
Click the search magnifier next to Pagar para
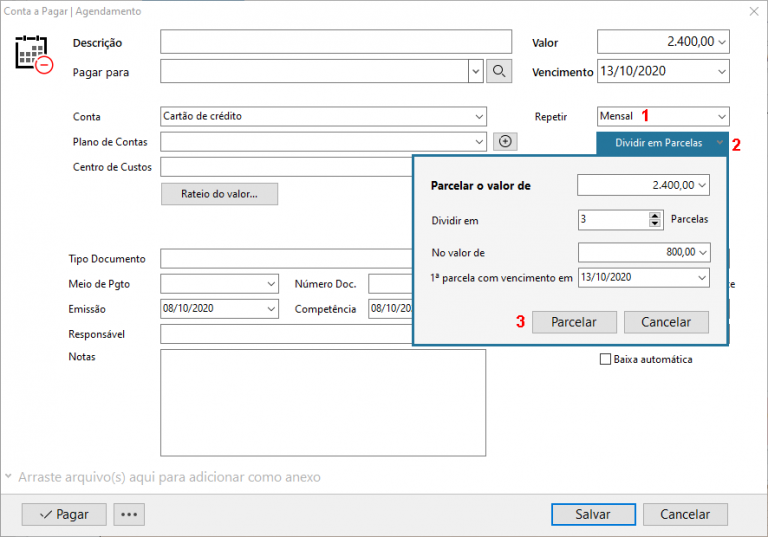pyautogui.click(x=499, y=71)
